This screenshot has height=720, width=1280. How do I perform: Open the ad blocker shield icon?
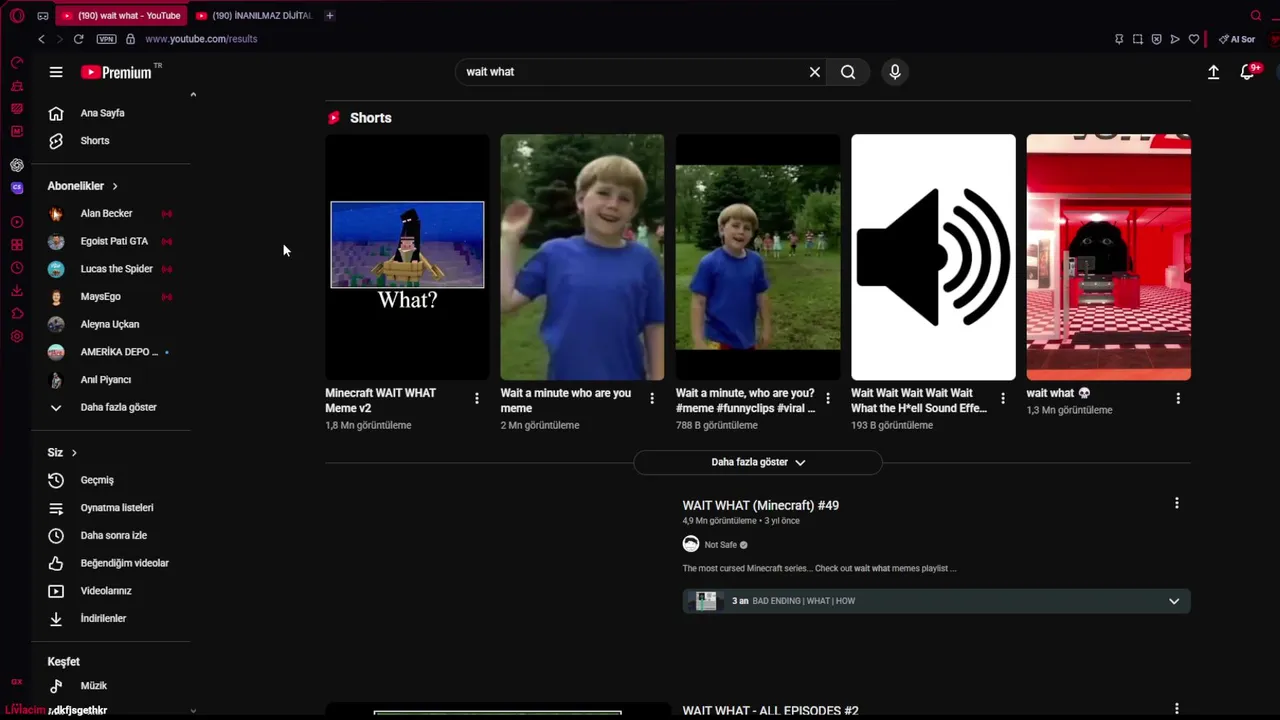(x=1157, y=39)
